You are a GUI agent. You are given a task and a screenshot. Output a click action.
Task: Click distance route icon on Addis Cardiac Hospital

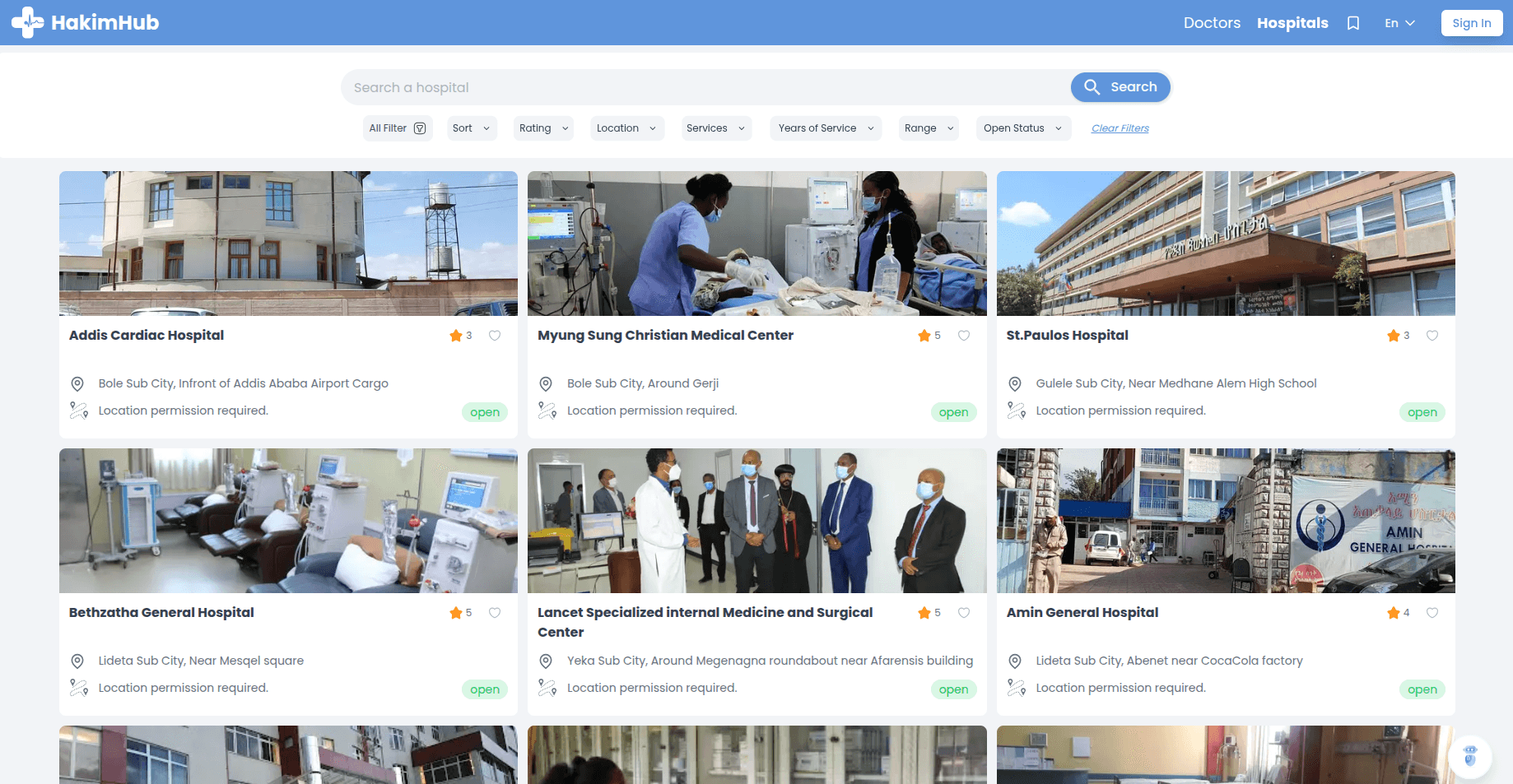pos(79,411)
